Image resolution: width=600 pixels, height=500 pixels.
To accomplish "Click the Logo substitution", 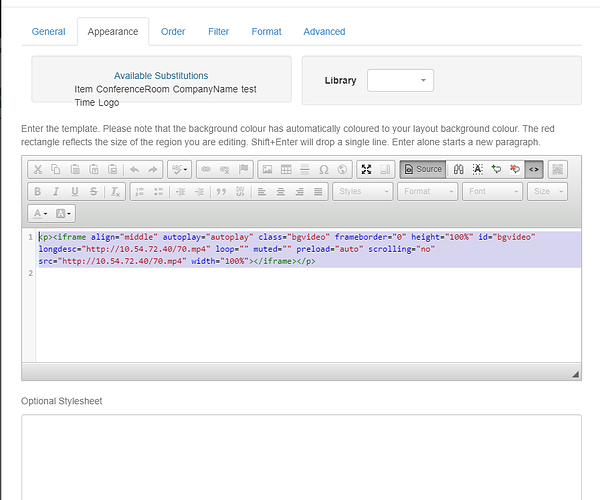I will click(109, 103).
